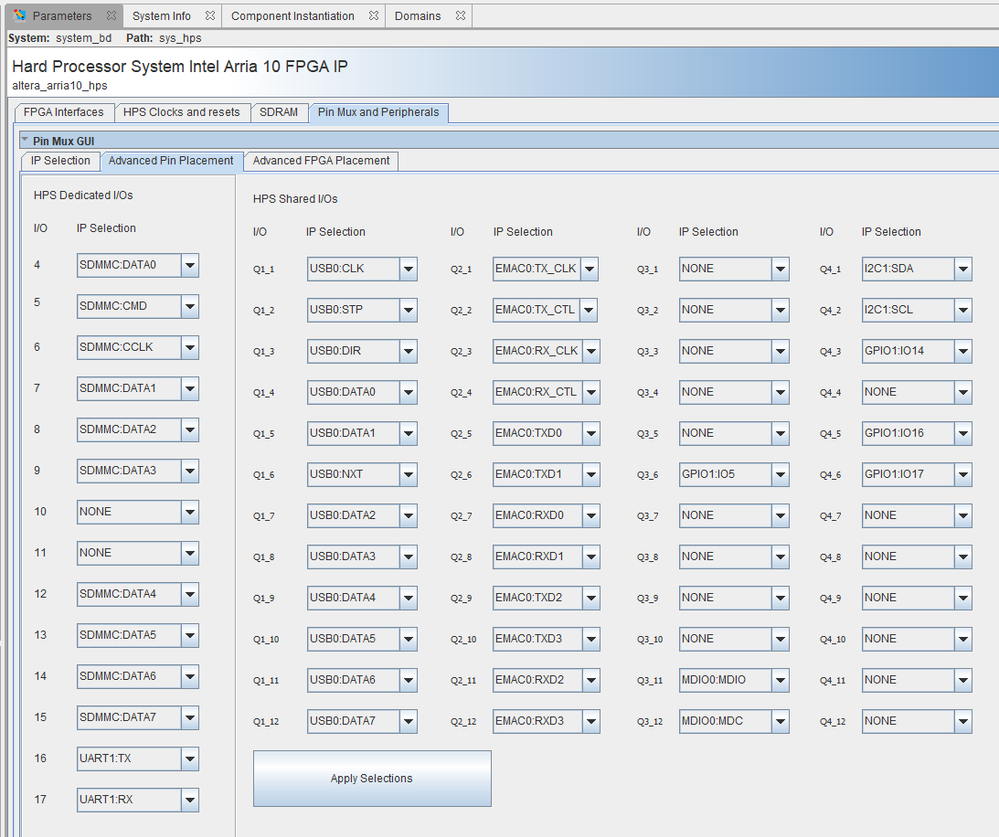Expand Q1_1 USB0:CLK dropdown
This screenshot has height=837, width=999.
click(x=408, y=269)
